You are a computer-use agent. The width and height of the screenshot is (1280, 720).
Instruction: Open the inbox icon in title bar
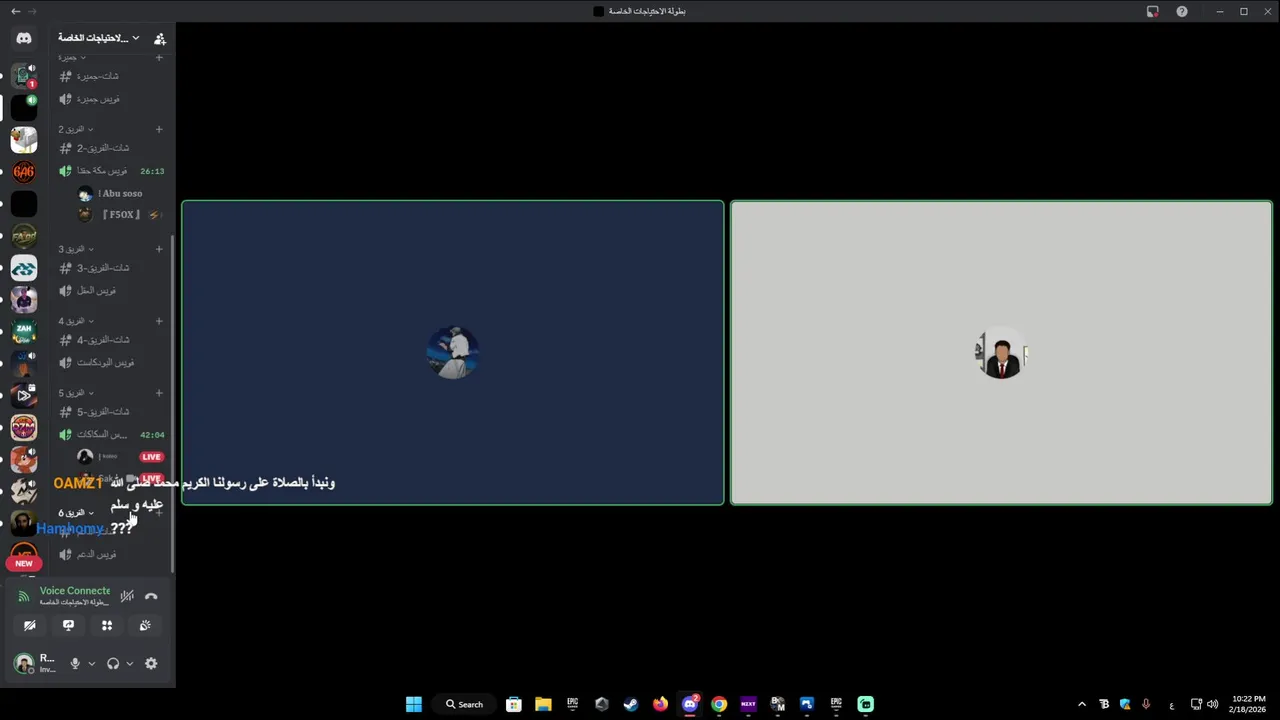[1153, 11]
